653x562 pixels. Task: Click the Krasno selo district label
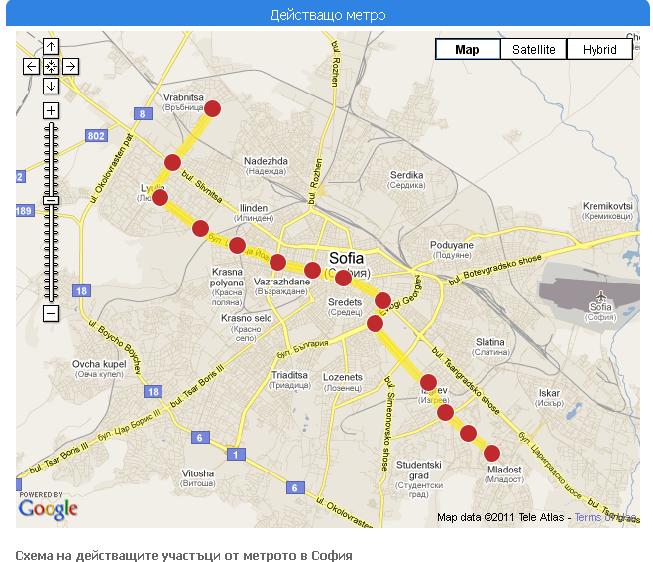point(246,328)
